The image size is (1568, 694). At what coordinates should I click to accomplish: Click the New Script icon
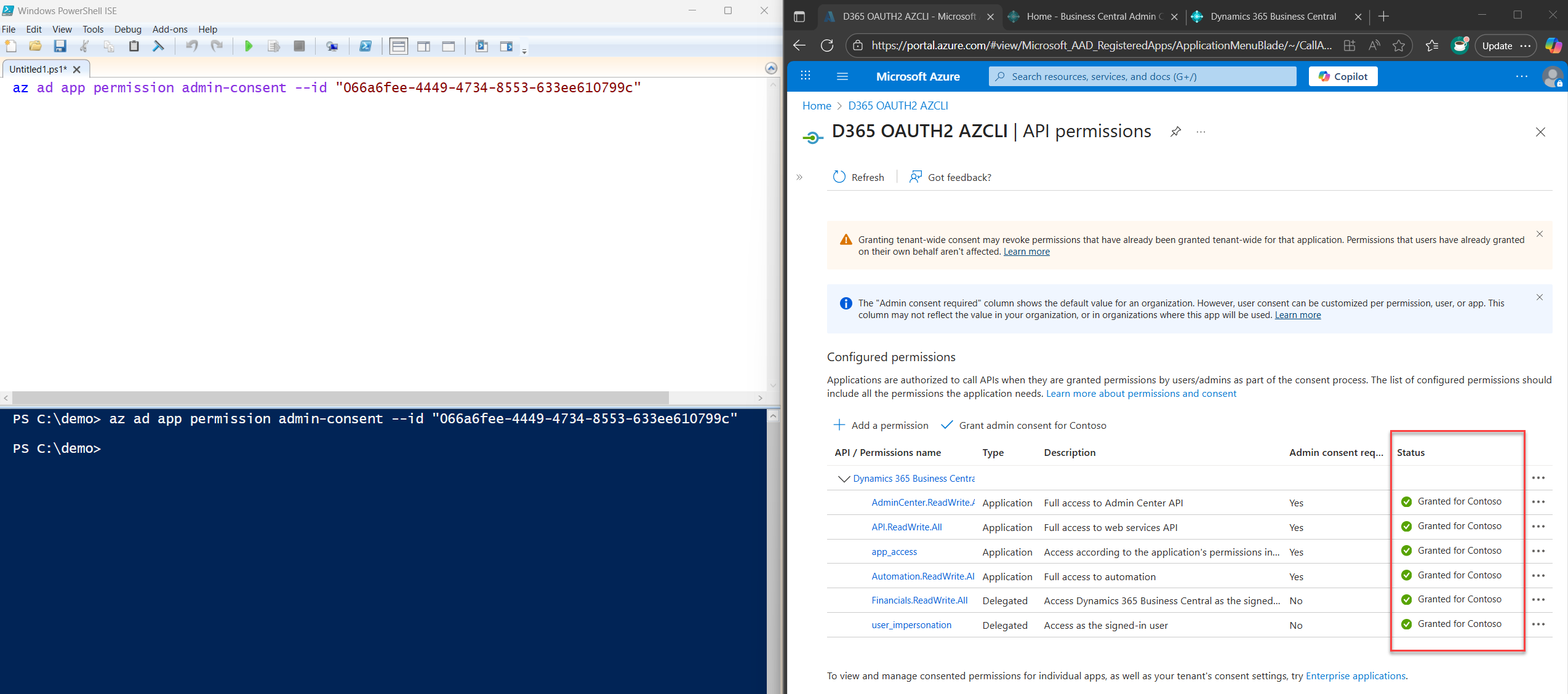[11, 46]
